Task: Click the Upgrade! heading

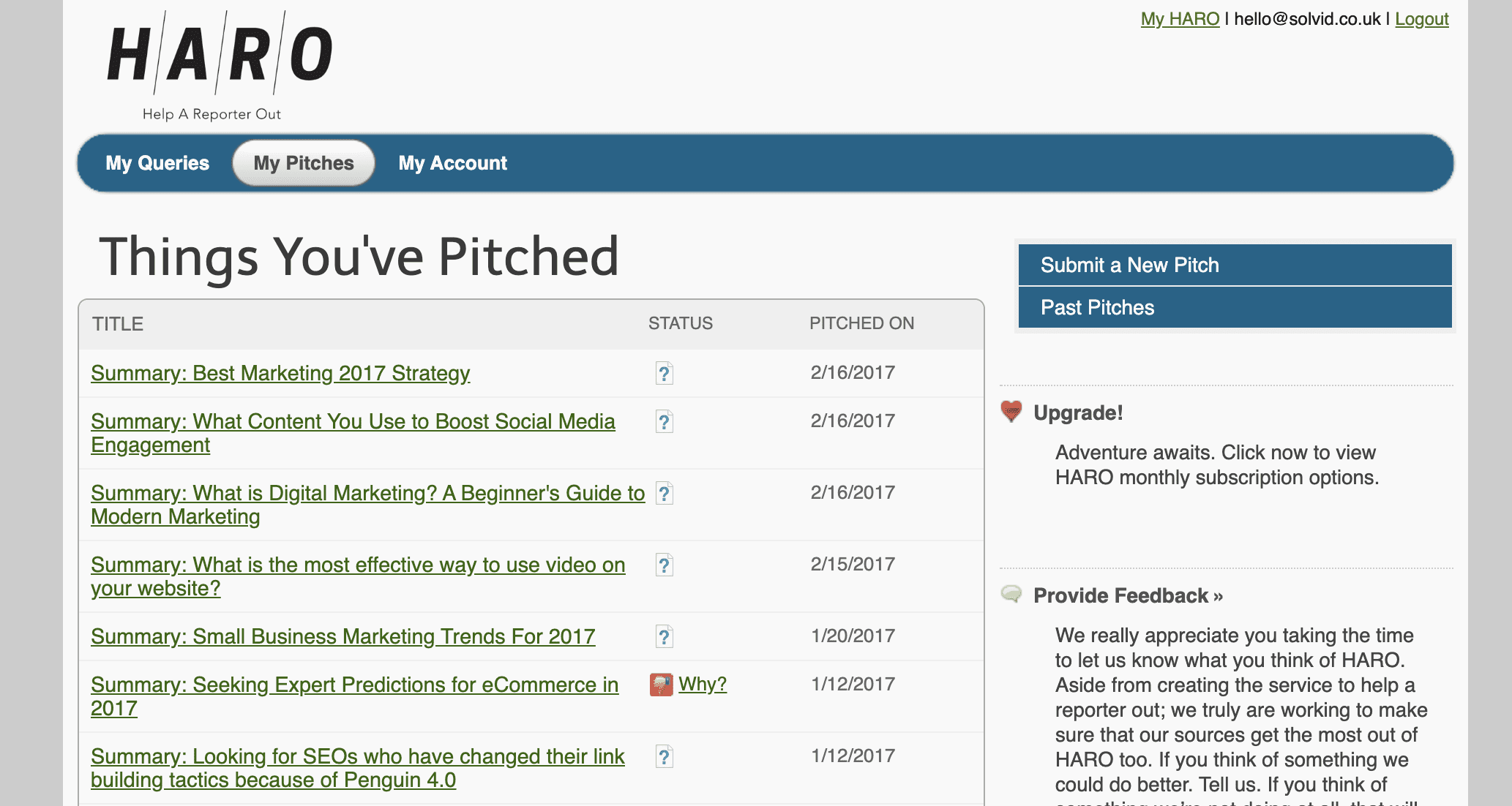Action: pyautogui.click(x=1078, y=413)
